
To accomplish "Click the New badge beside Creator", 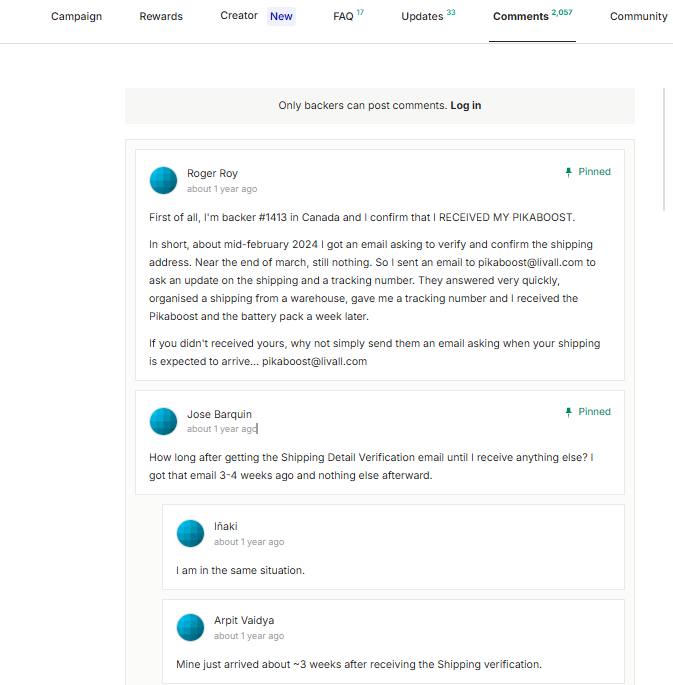I will pos(281,16).
